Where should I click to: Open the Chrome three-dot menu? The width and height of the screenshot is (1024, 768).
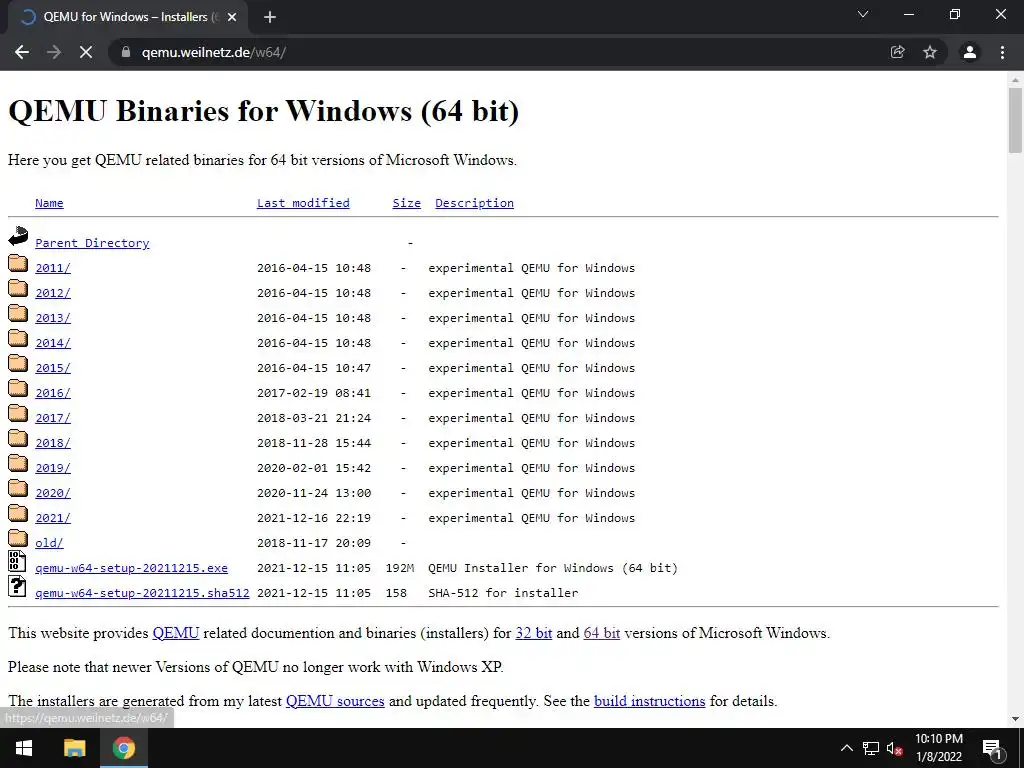coord(1002,52)
